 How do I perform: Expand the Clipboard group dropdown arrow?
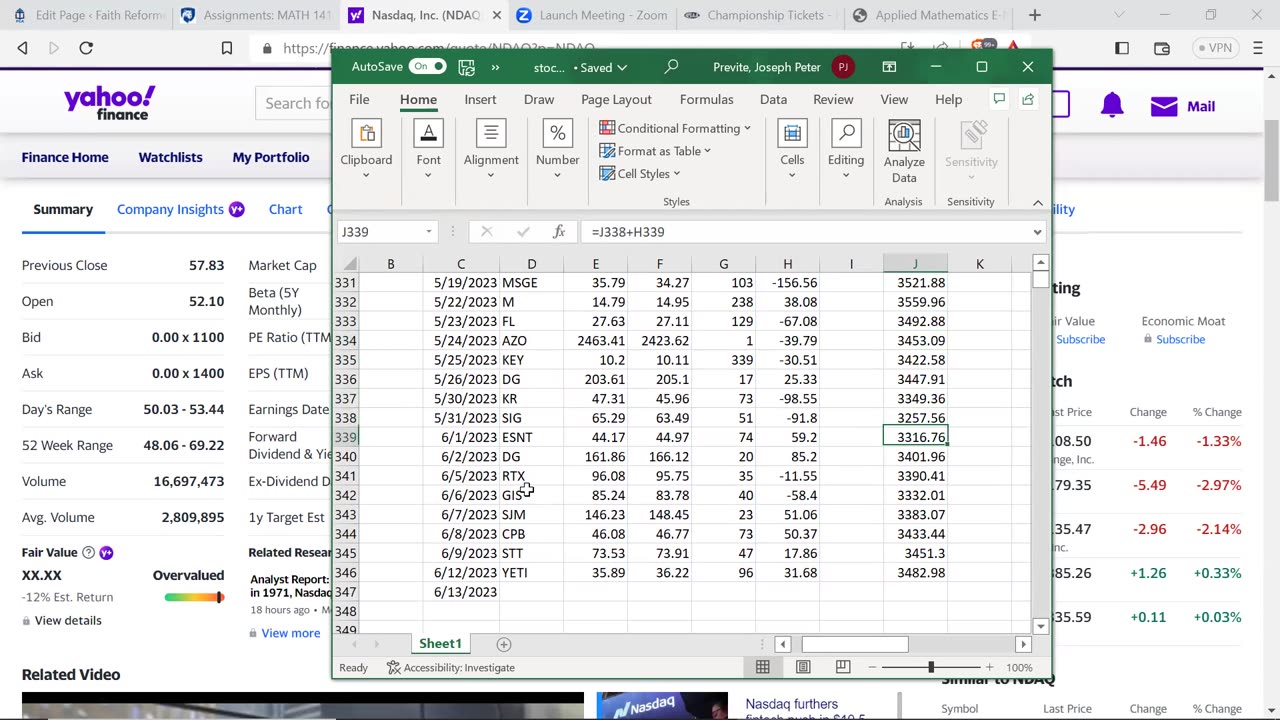[x=366, y=176]
